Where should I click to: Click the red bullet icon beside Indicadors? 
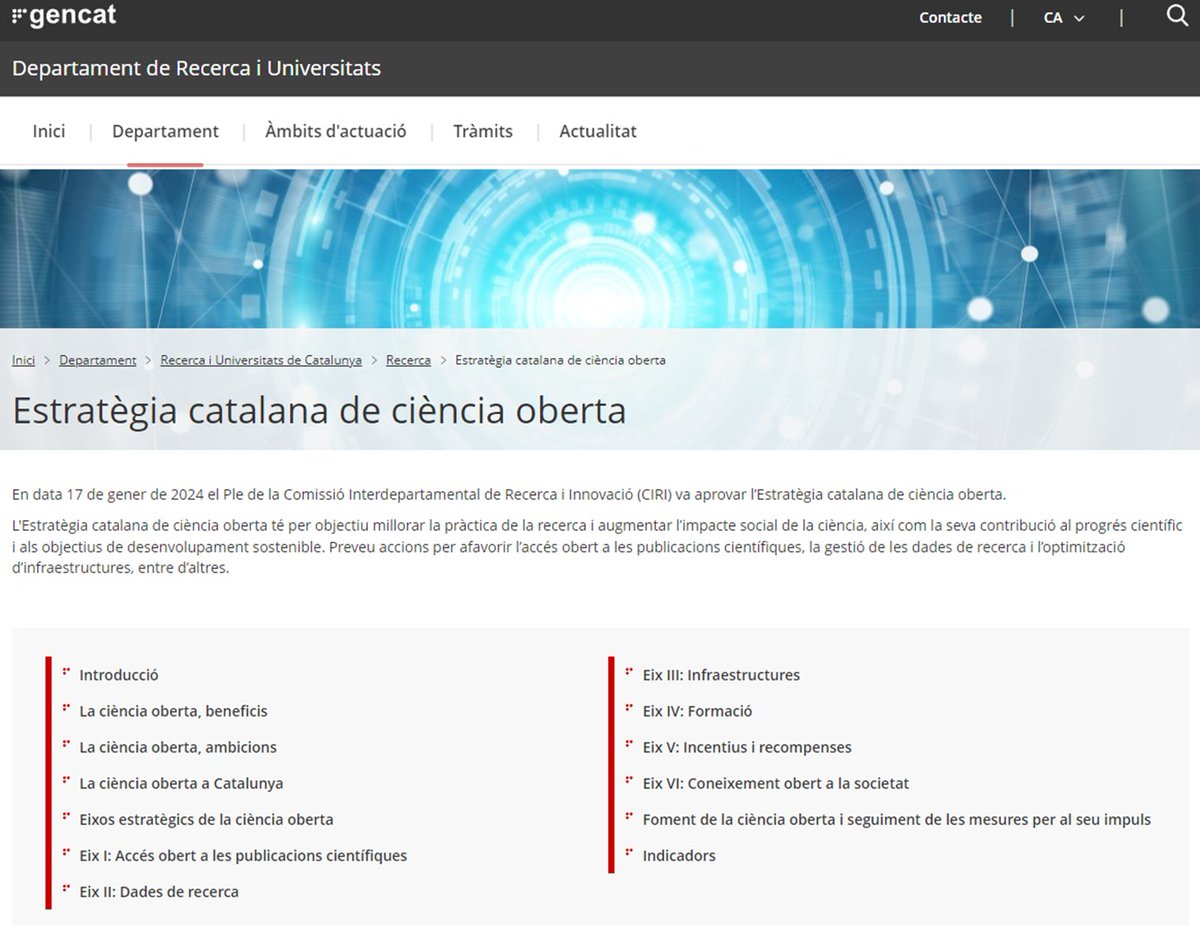pos(630,852)
